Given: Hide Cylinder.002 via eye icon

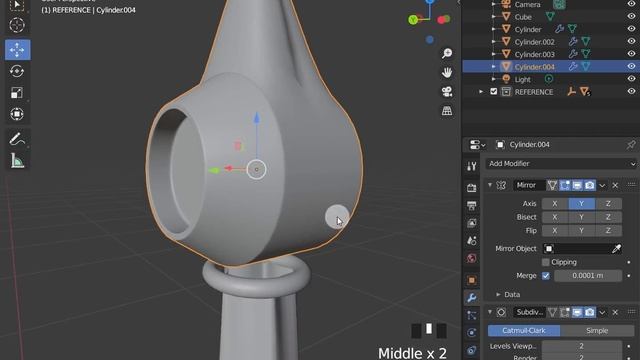Looking at the screenshot, I should [631, 41].
